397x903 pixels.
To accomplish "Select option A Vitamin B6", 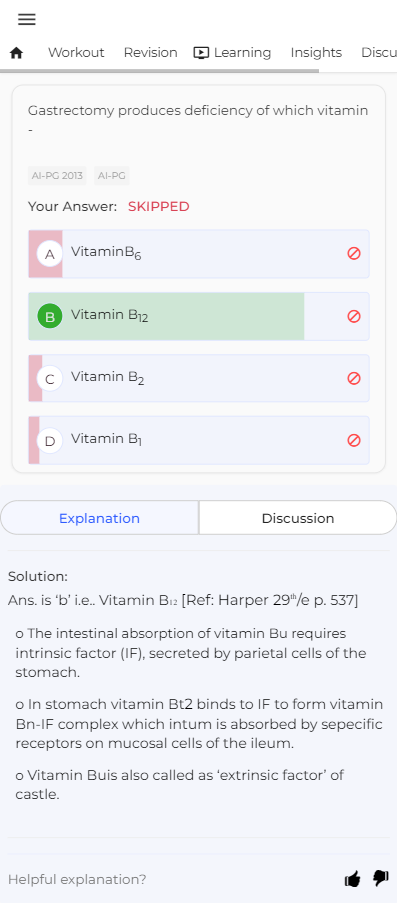I will [x=199, y=254].
